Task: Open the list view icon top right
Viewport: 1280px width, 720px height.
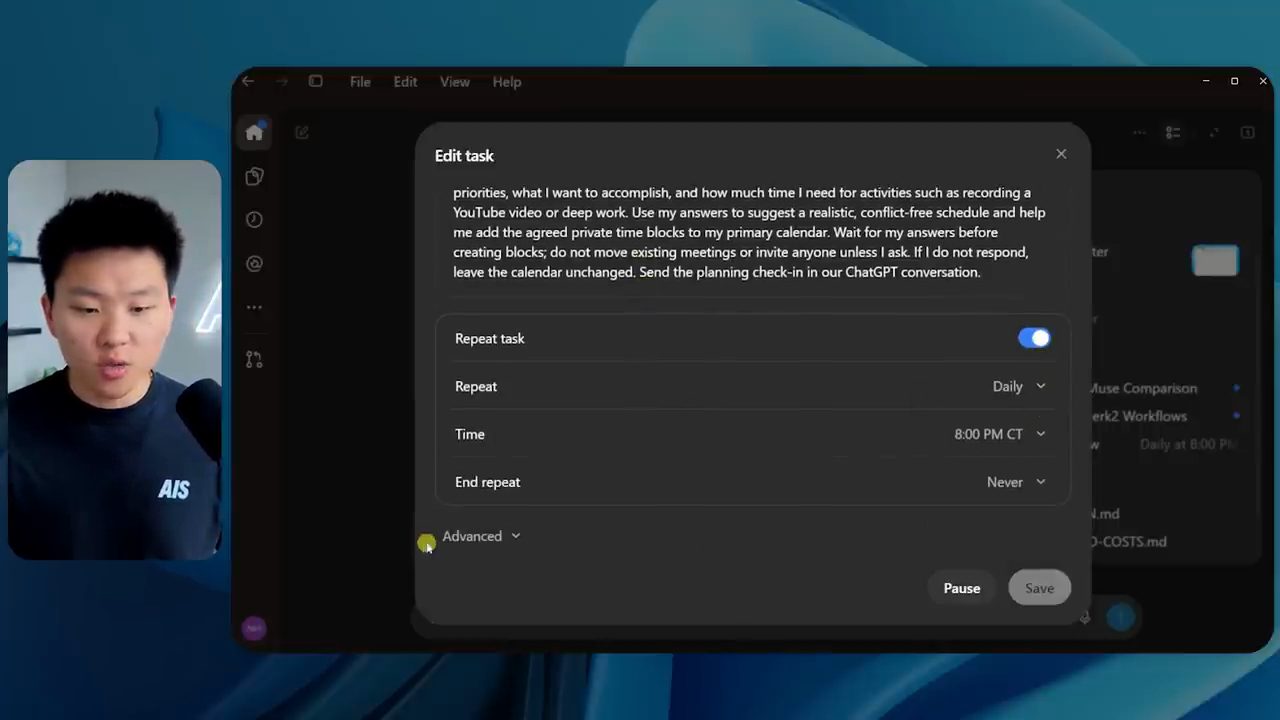Action: click(1173, 132)
